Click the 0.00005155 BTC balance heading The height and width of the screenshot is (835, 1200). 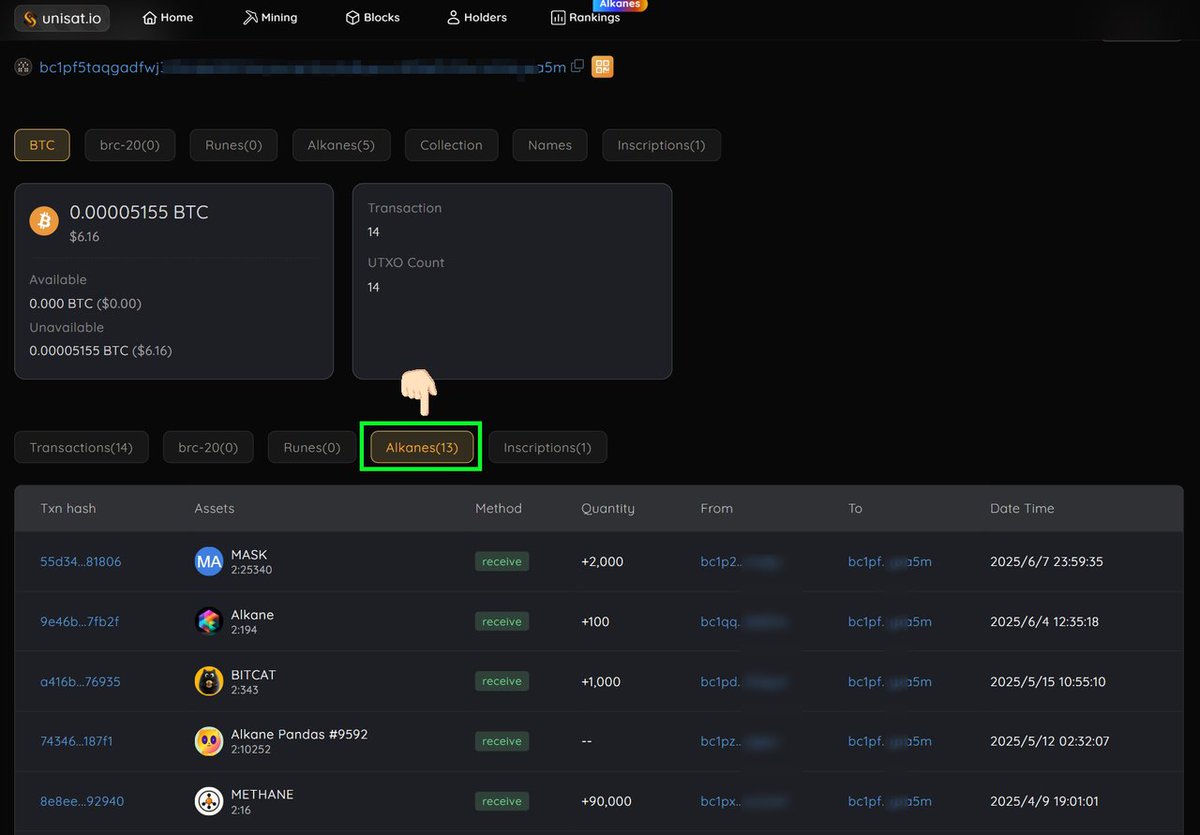point(139,212)
